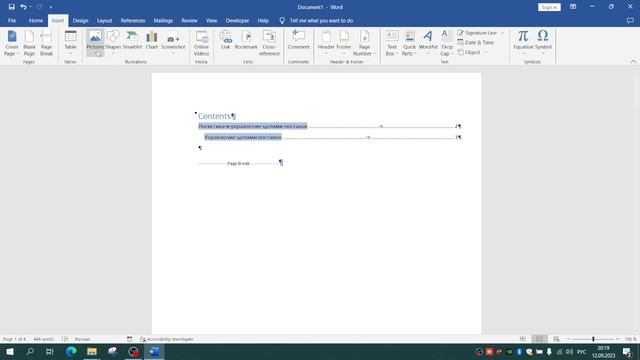Click the Page Break marker line
Screen dimensions: 640x360
[238, 163]
